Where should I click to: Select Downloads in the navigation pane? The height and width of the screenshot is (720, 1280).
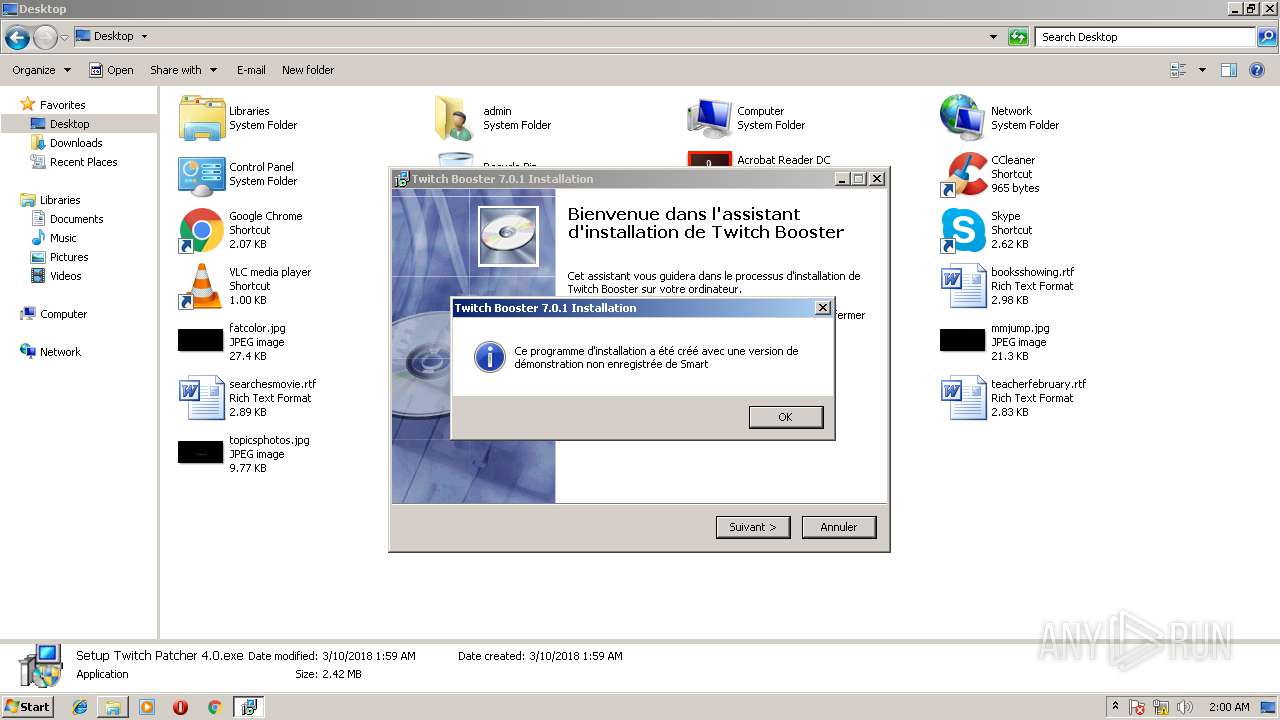pos(76,143)
